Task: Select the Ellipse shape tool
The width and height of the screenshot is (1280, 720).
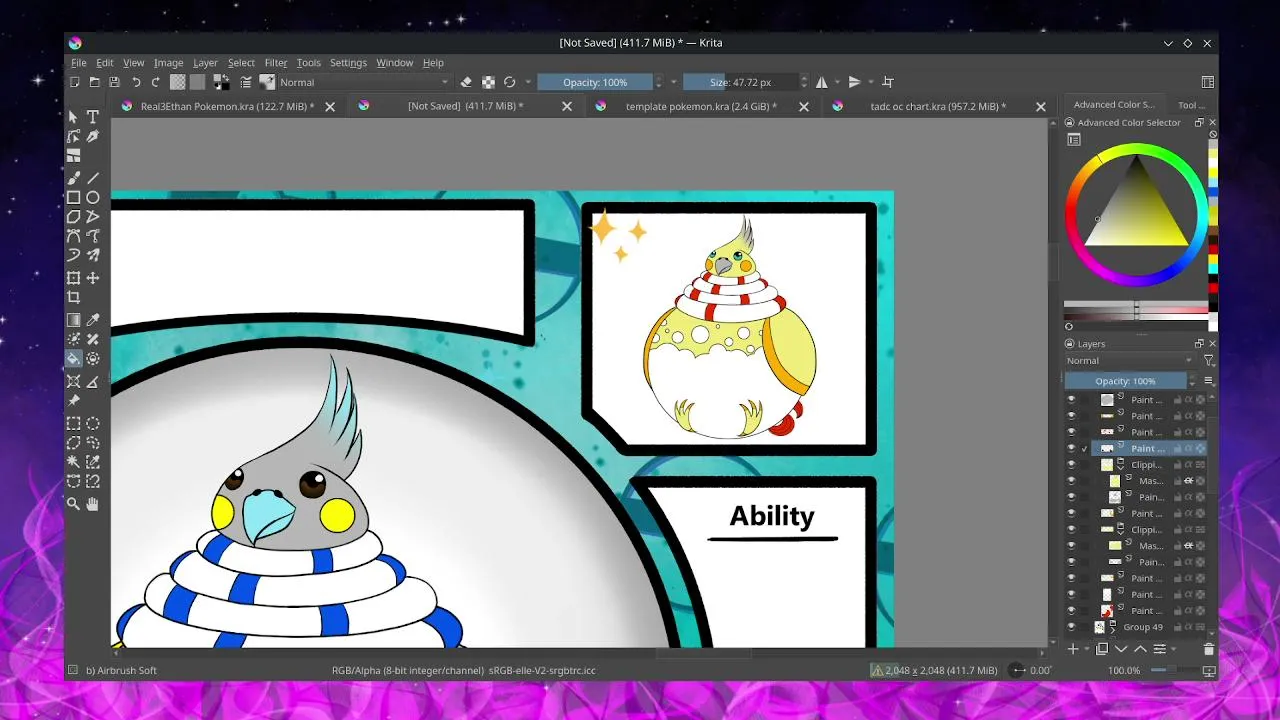Action: (93, 198)
